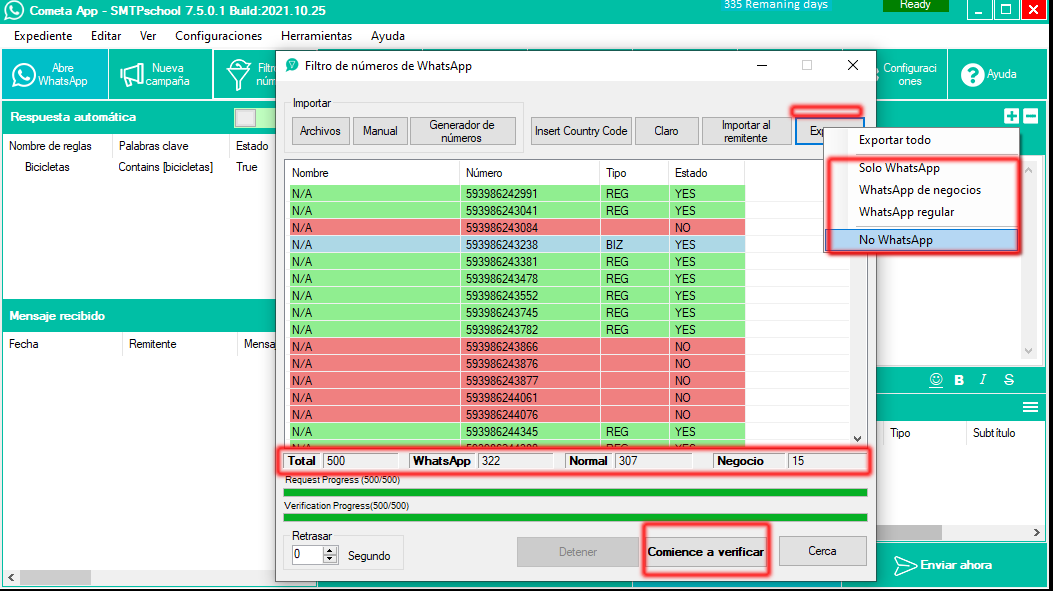Viewport: 1053px width, 591px height.
Task: Toggle strikethrough formatting (S)
Action: click(x=1009, y=380)
